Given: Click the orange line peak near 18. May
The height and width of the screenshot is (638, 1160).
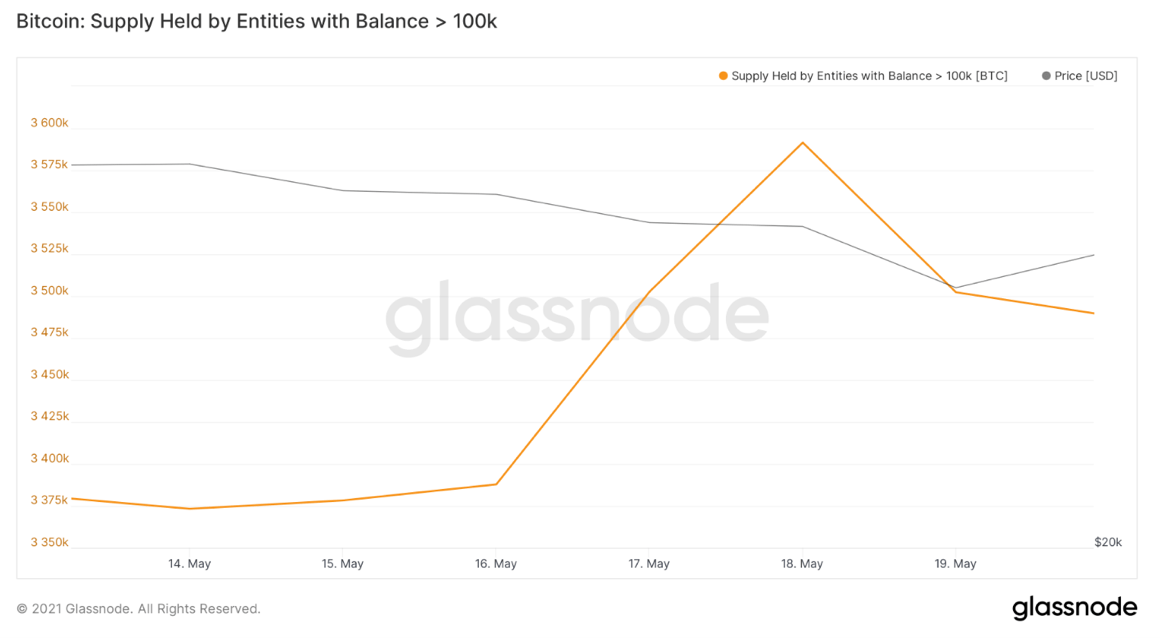Looking at the screenshot, I should [x=803, y=143].
